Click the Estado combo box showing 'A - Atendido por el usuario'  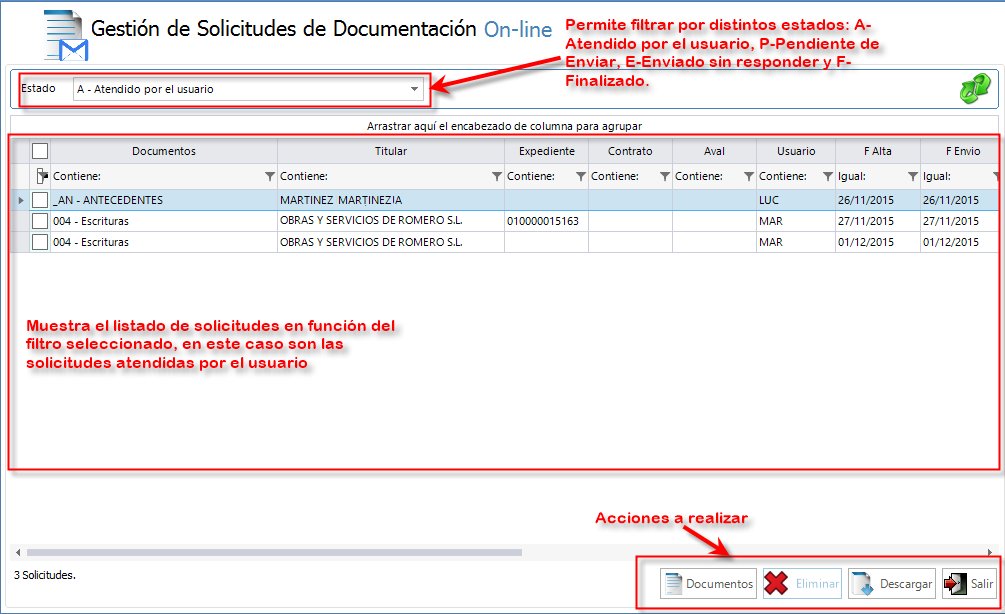249,89
